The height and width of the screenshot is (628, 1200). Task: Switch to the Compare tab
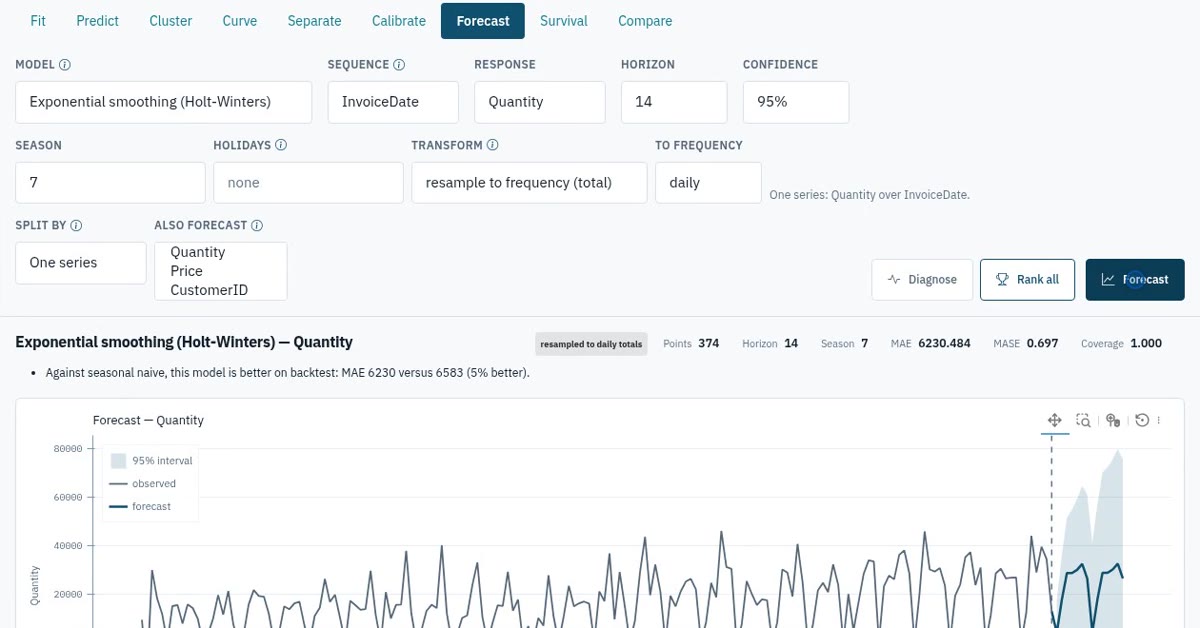tap(645, 21)
